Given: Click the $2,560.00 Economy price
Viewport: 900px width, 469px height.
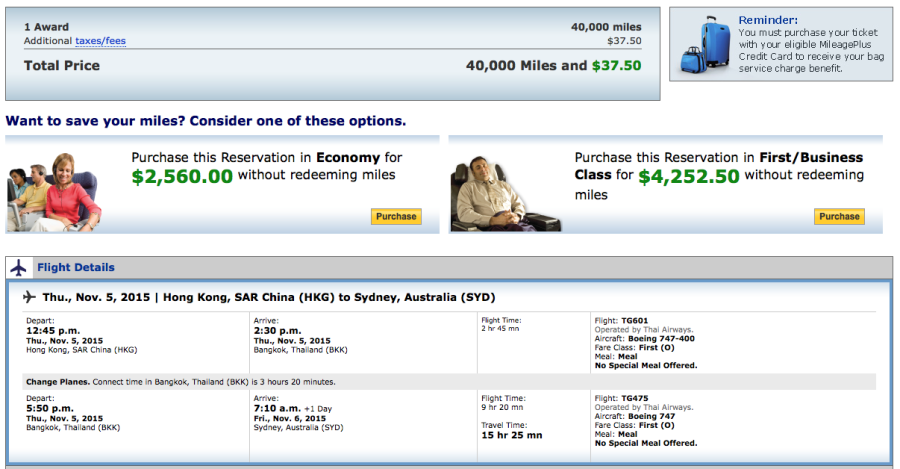Looking at the screenshot, I should pos(182,176).
